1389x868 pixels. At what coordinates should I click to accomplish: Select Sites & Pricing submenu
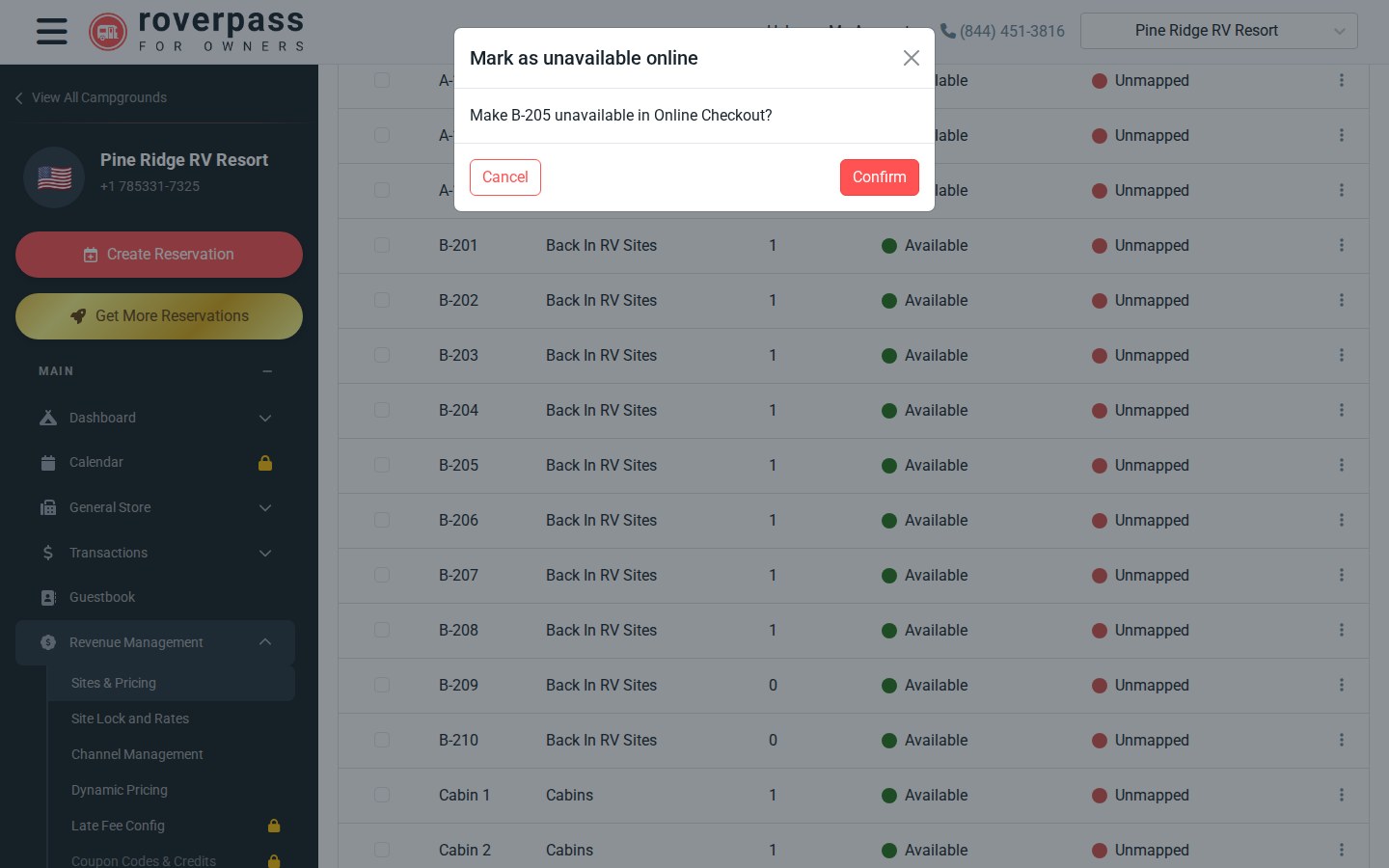pos(171,683)
